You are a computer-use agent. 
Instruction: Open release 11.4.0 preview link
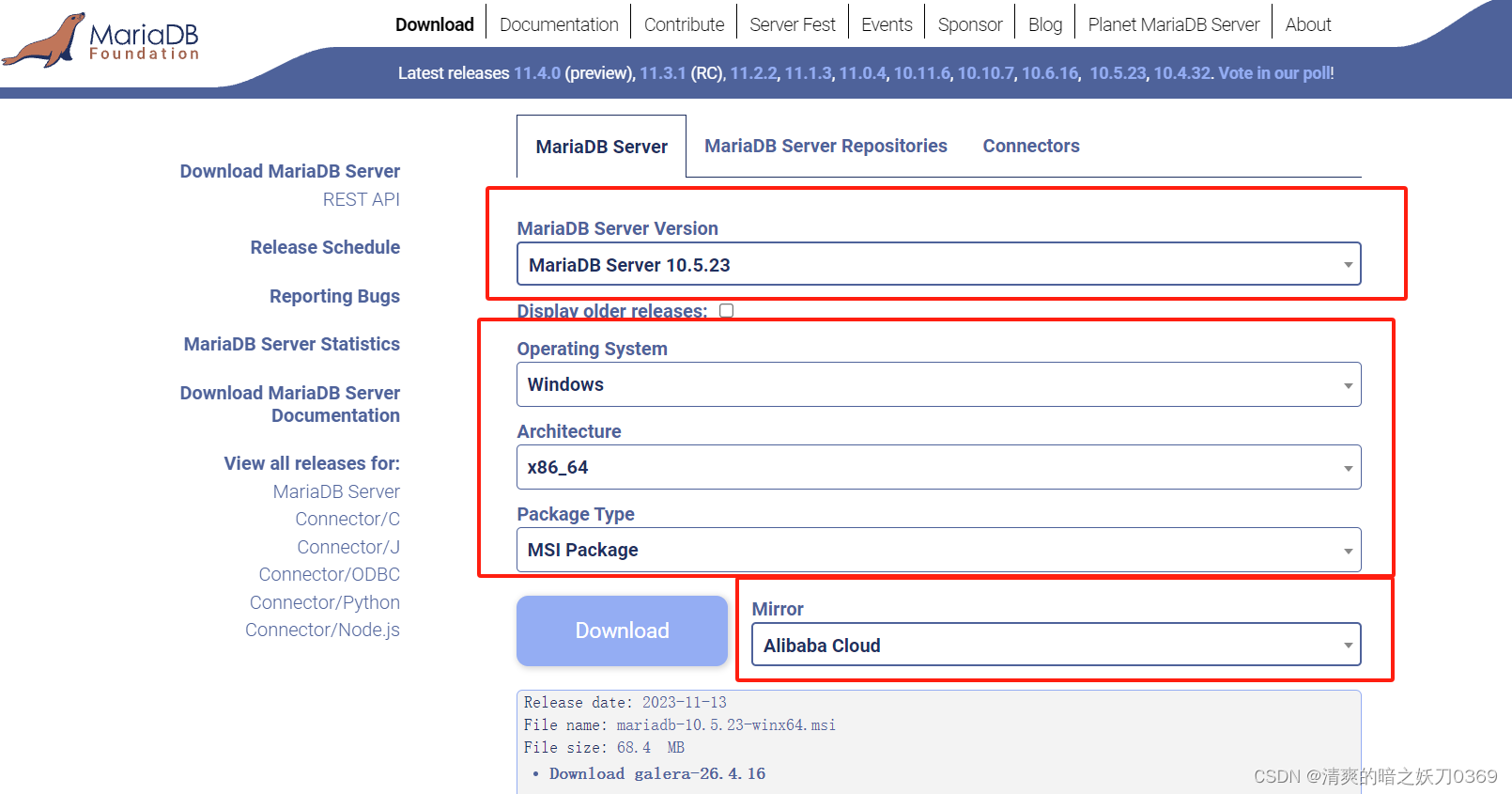[x=537, y=73]
